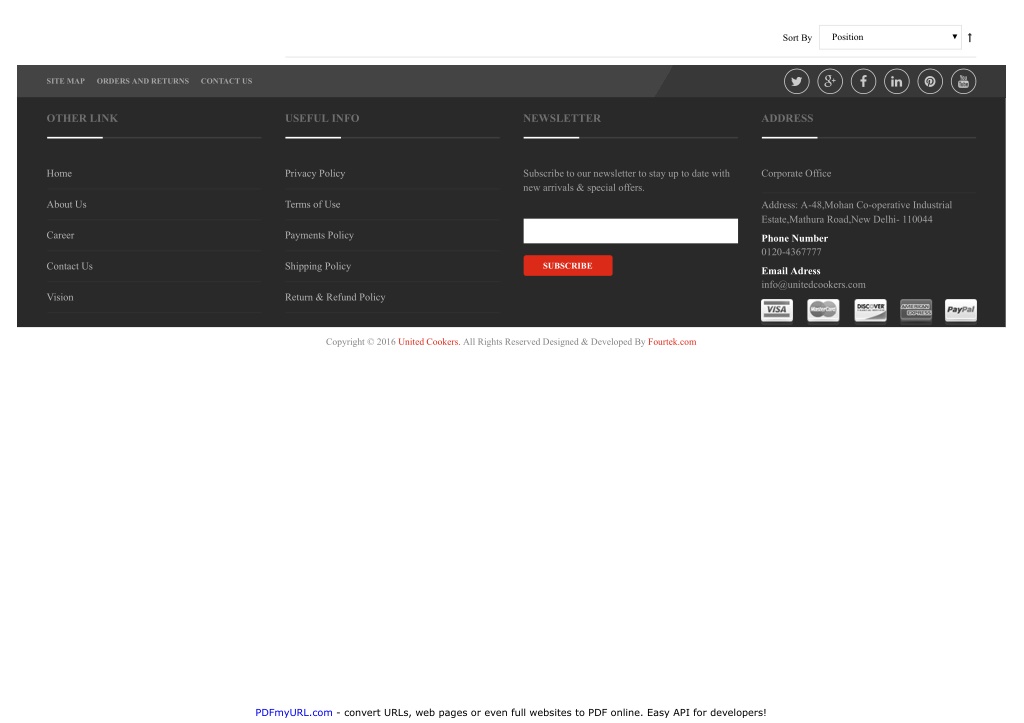Click the Mohan Co-operative Industrial address text
This screenshot has height=723, width=1024.
click(856, 212)
